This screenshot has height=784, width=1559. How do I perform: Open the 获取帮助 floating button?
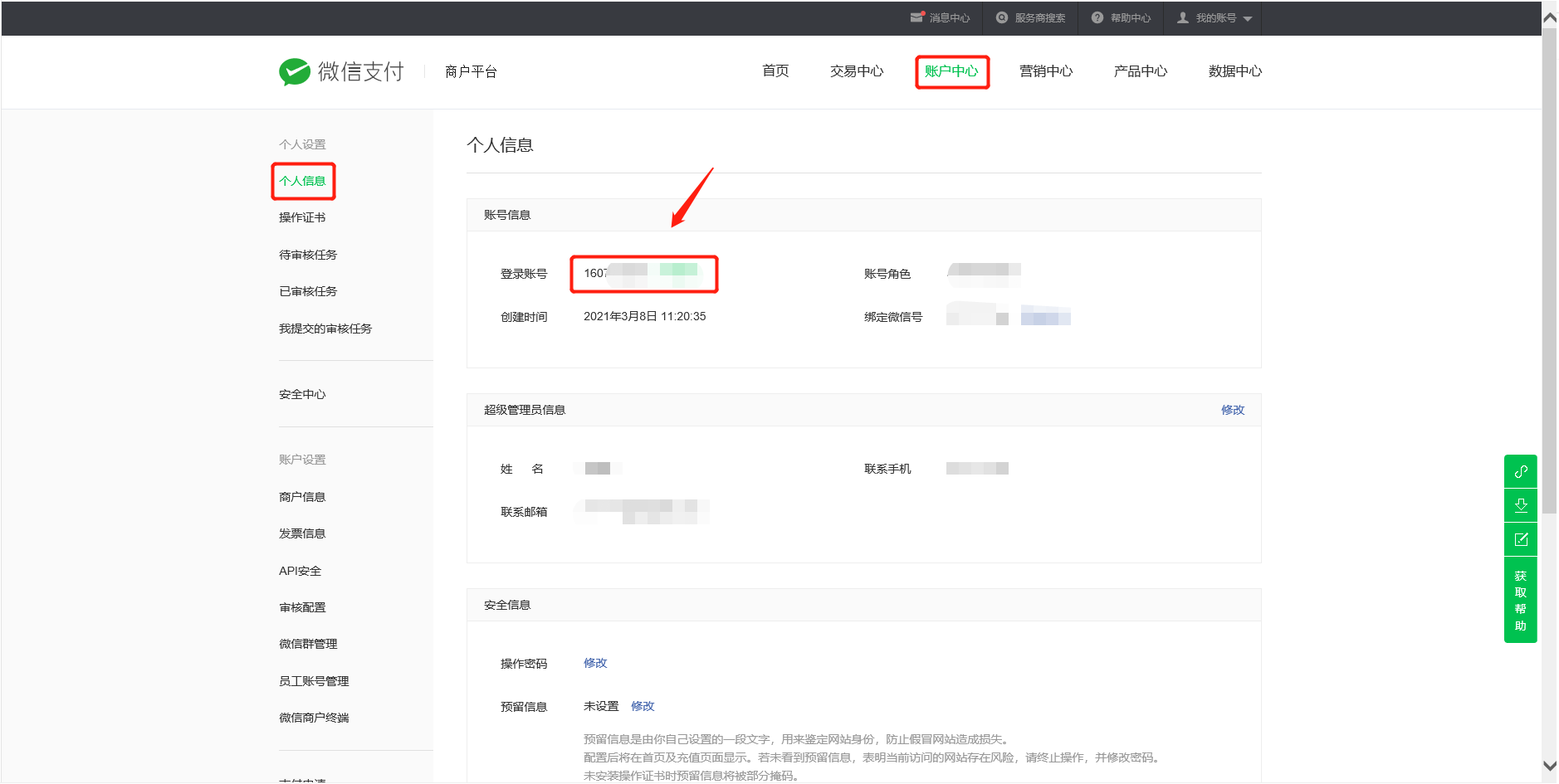pyautogui.click(x=1521, y=600)
